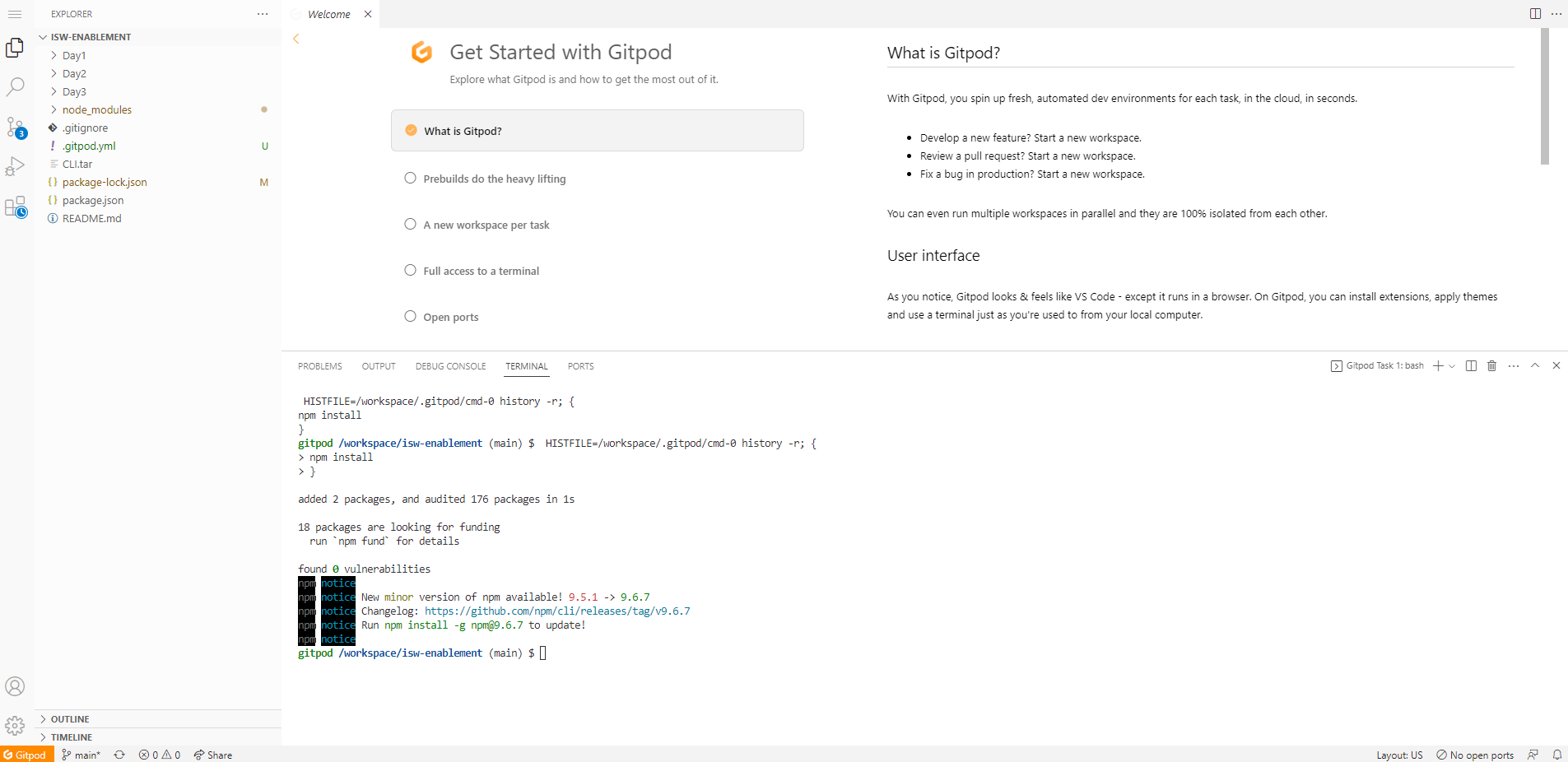Open the launch profile dropdown arrow

pyautogui.click(x=1452, y=366)
